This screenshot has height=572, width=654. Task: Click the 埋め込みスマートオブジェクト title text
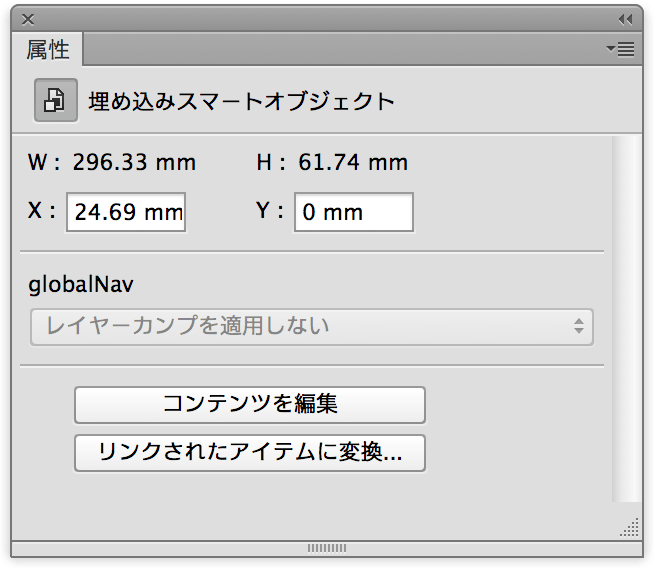click(x=241, y=101)
